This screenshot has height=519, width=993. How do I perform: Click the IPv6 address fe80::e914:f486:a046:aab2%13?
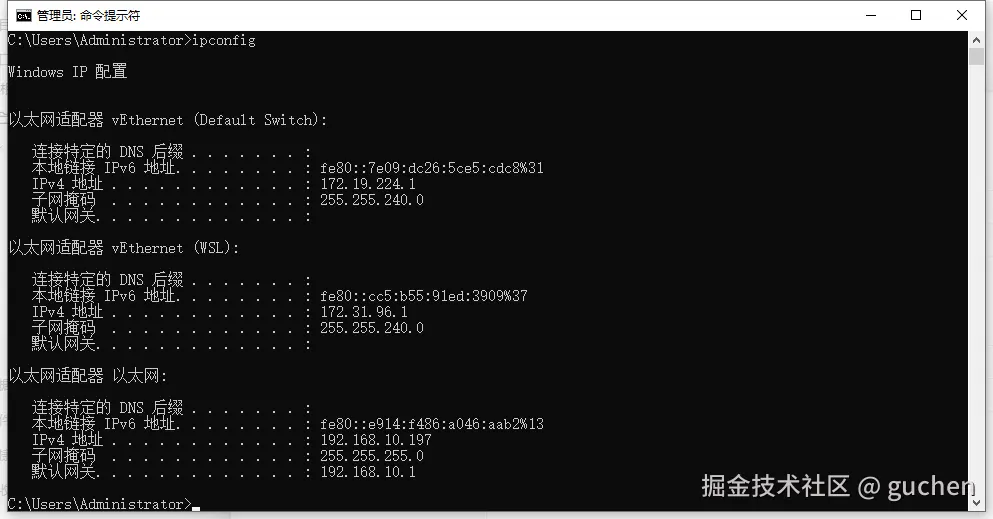coord(431,424)
